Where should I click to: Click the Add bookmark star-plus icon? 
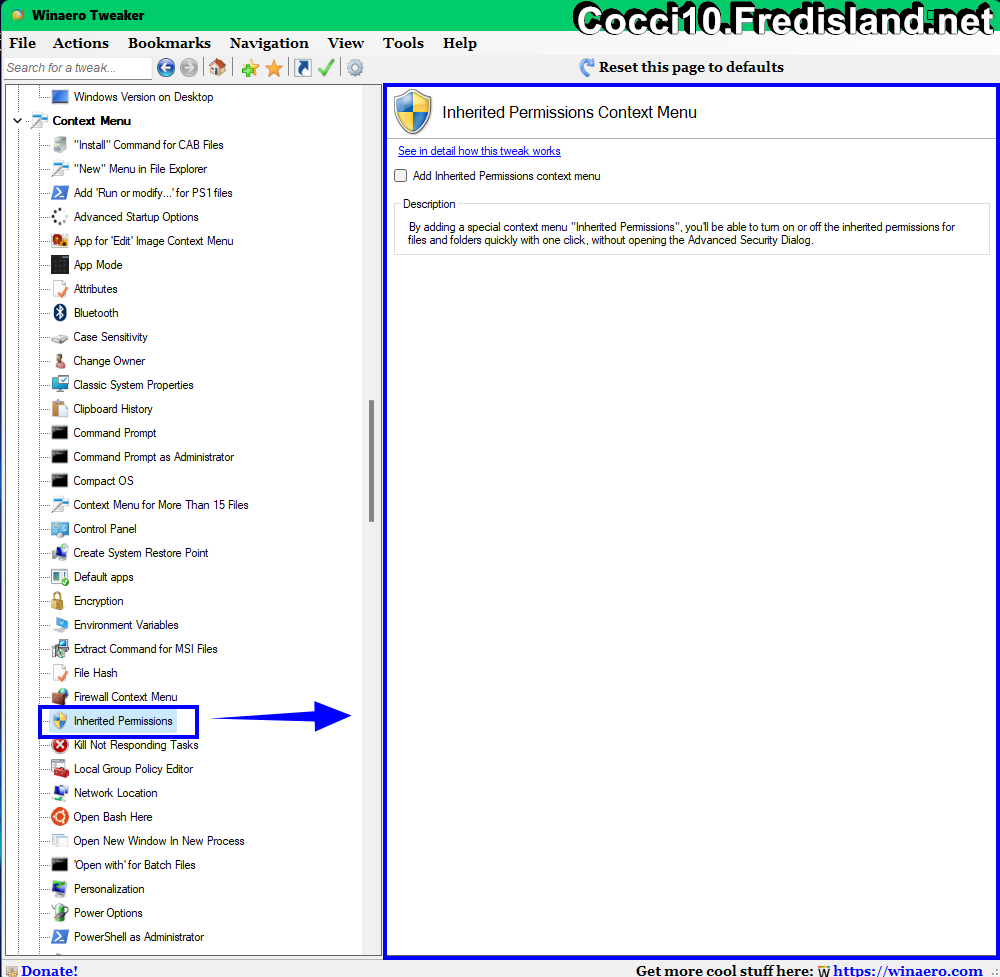tap(250, 68)
